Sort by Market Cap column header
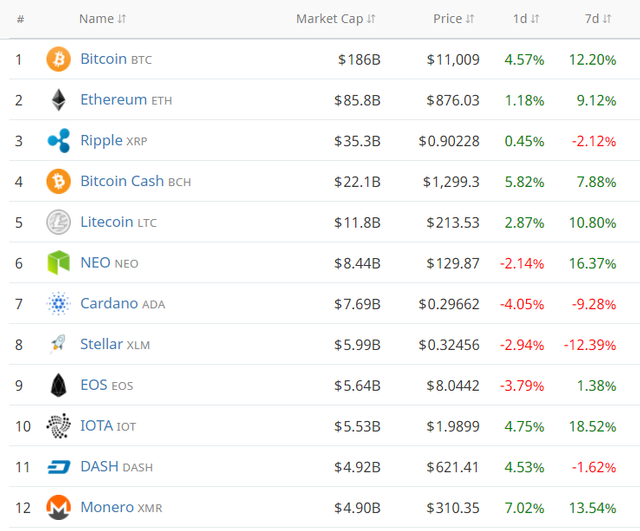 coord(335,19)
